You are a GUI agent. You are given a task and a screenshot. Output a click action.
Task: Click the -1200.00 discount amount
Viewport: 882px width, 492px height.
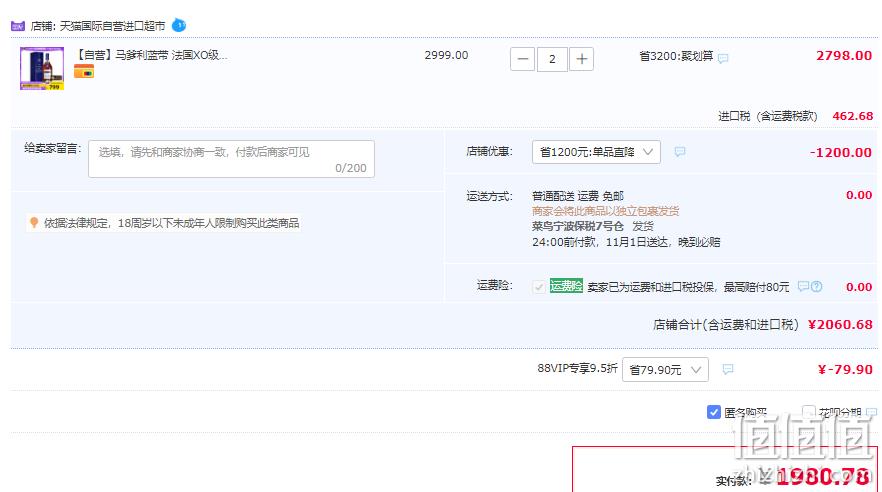point(841,152)
